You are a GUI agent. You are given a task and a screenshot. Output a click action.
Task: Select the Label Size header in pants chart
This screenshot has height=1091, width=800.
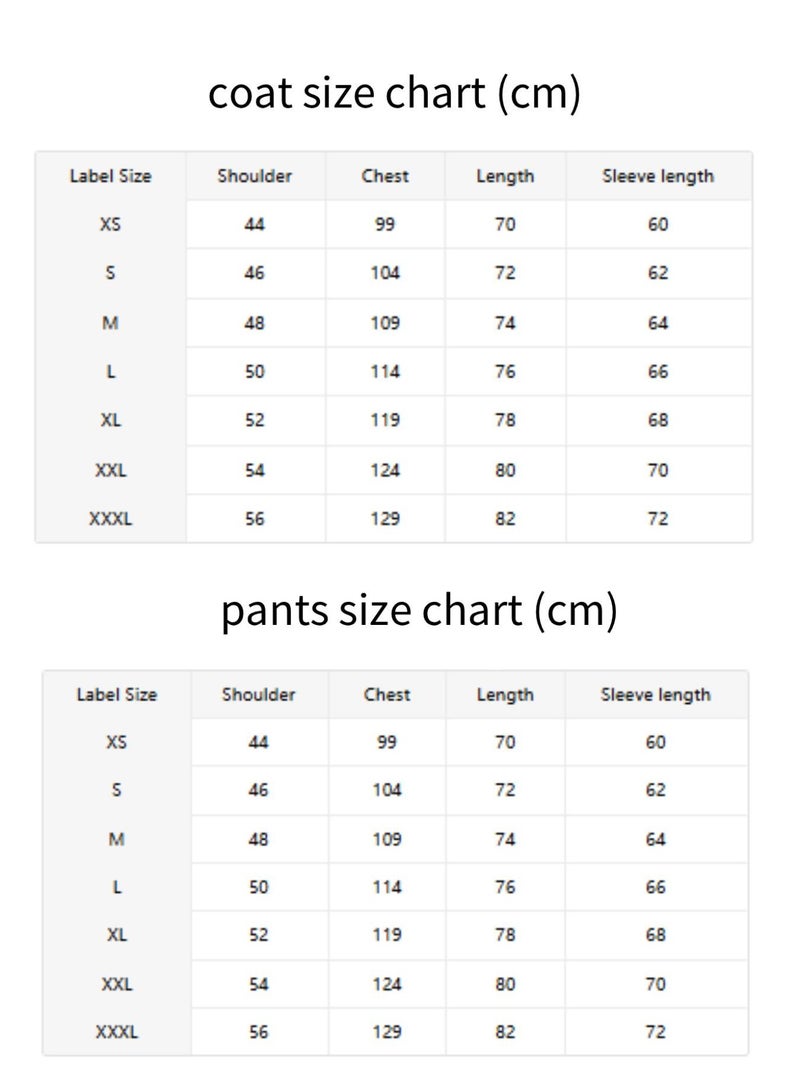coord(117,694)
